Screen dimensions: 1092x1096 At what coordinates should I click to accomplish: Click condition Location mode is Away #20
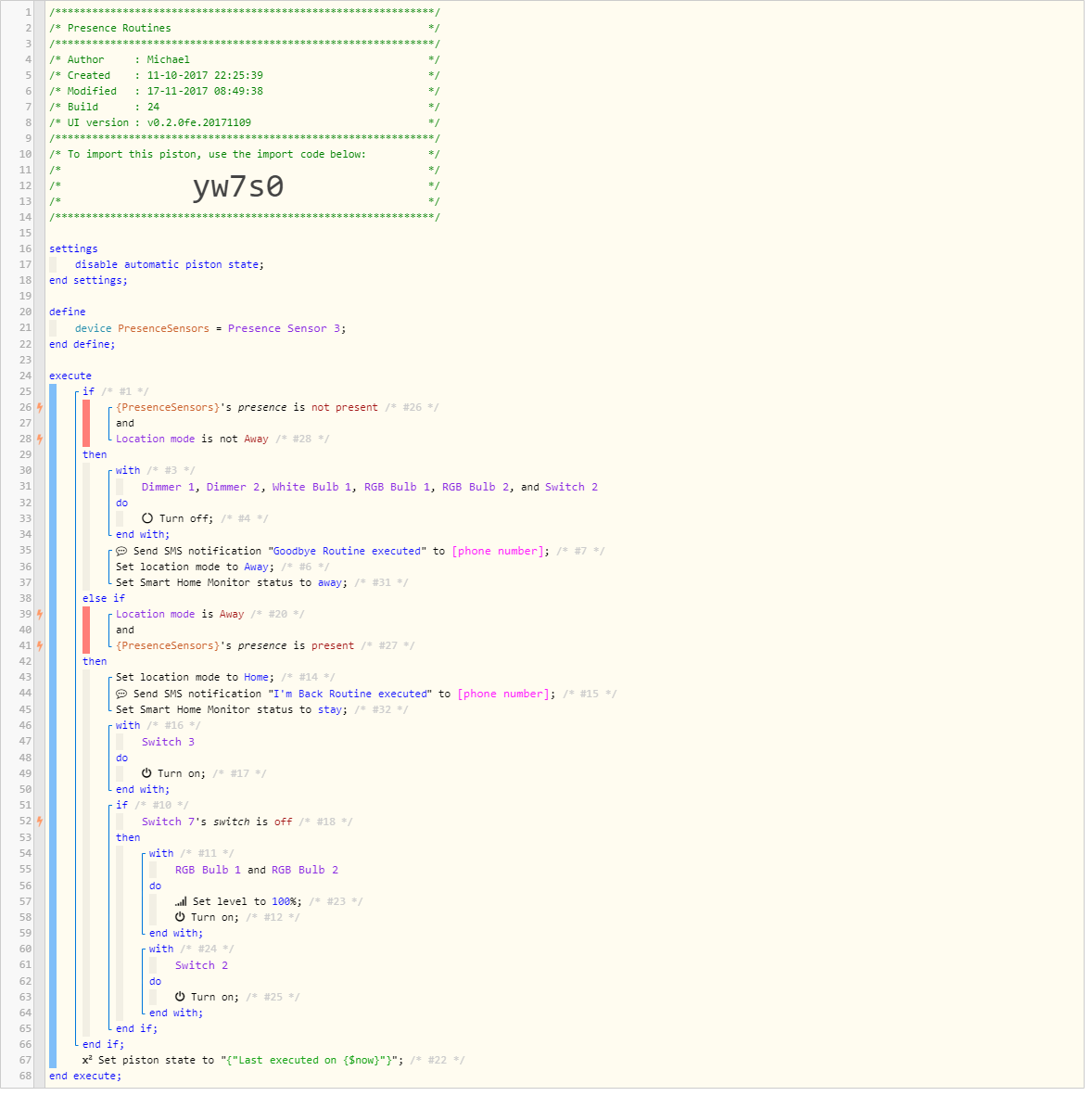pyautogui.click(x=180, y=616)
